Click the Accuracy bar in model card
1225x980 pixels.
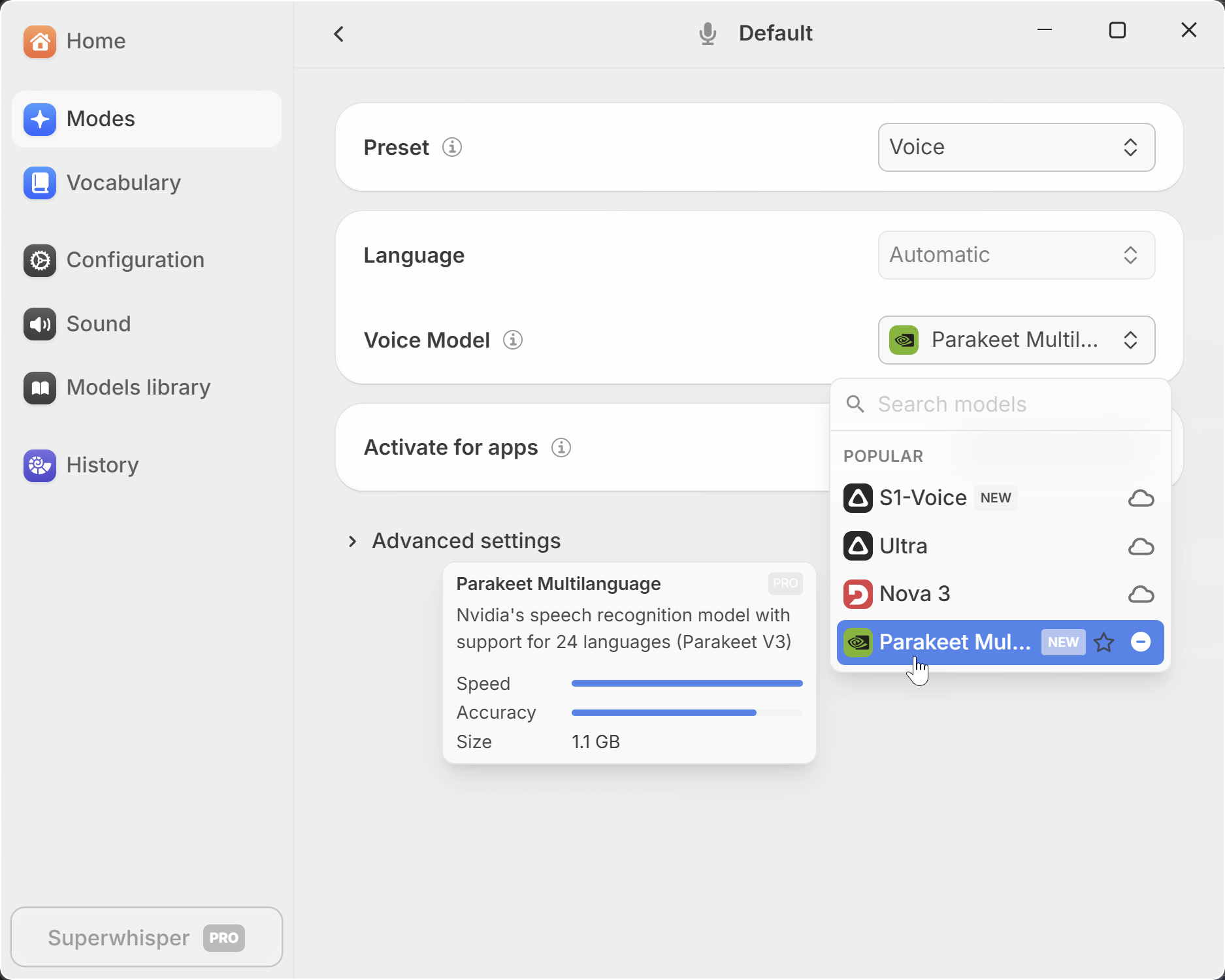point(687,713)
